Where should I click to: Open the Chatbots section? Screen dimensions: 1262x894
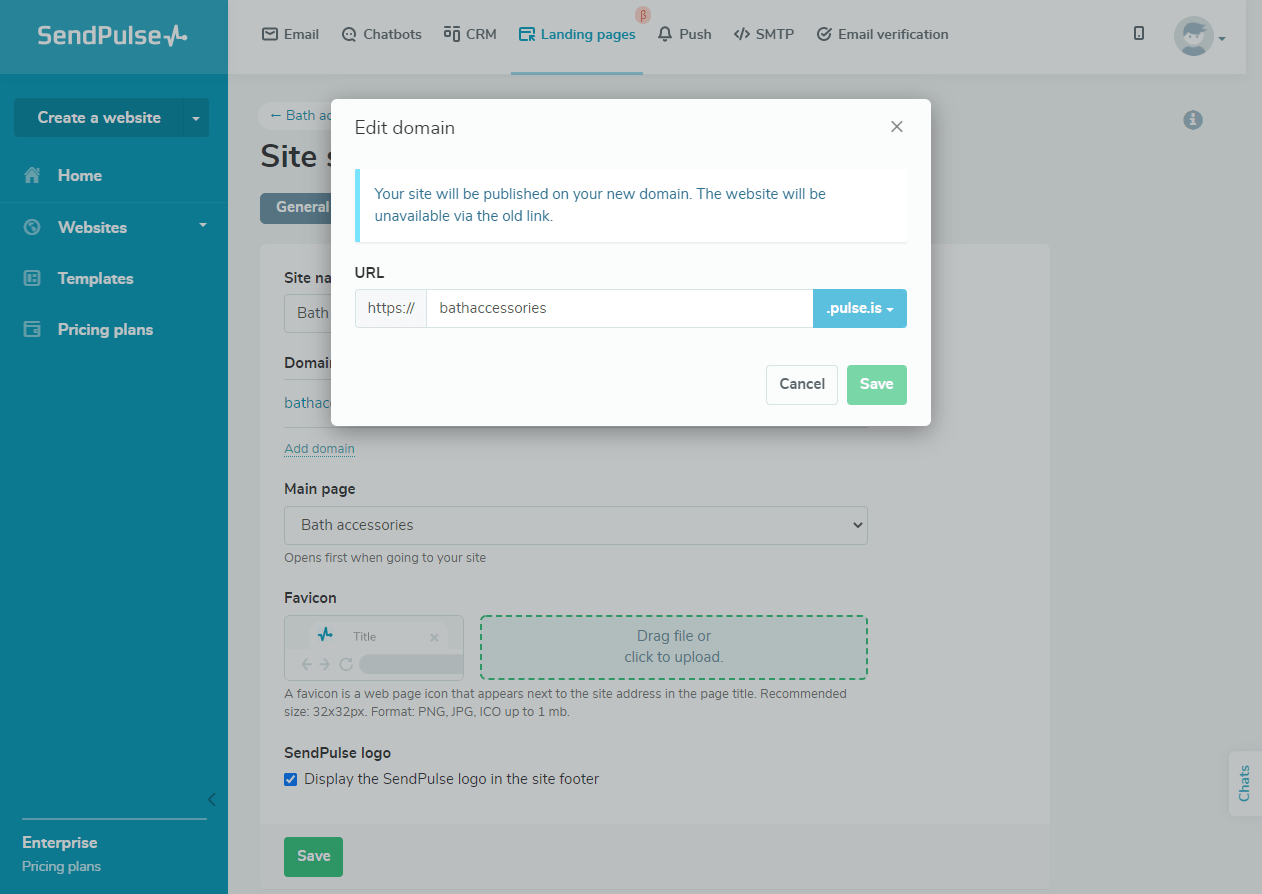(381, 34)
